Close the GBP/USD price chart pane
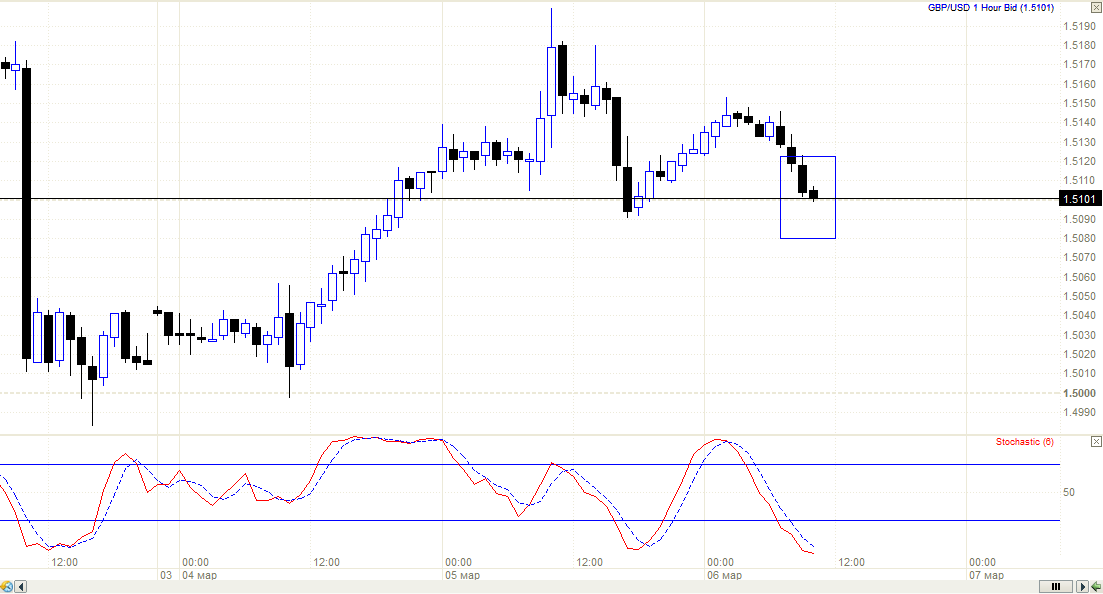Viewport: 1103px width, 594px height. [1096, 7]
